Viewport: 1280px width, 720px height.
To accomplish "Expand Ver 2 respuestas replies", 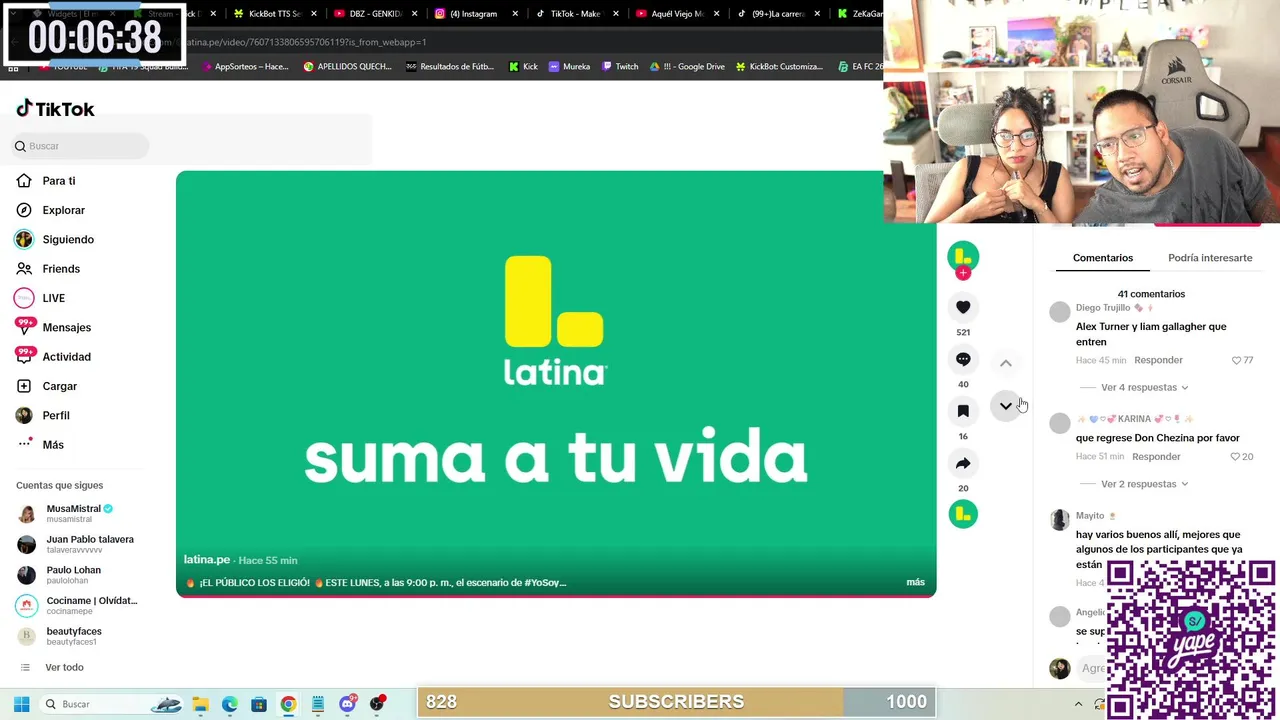I will coord(1144,484).
